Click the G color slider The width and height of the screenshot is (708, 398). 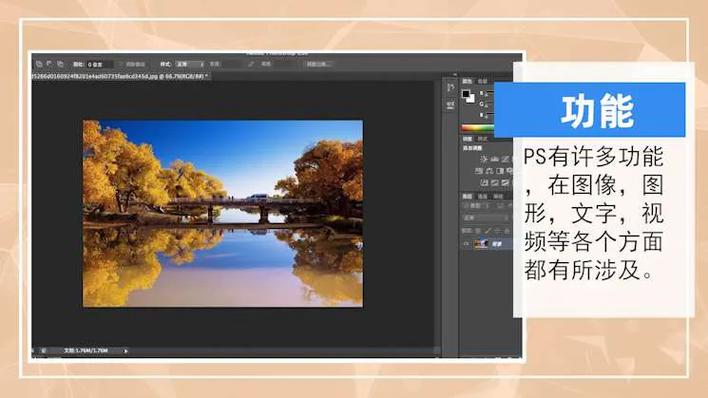point(490,104)
